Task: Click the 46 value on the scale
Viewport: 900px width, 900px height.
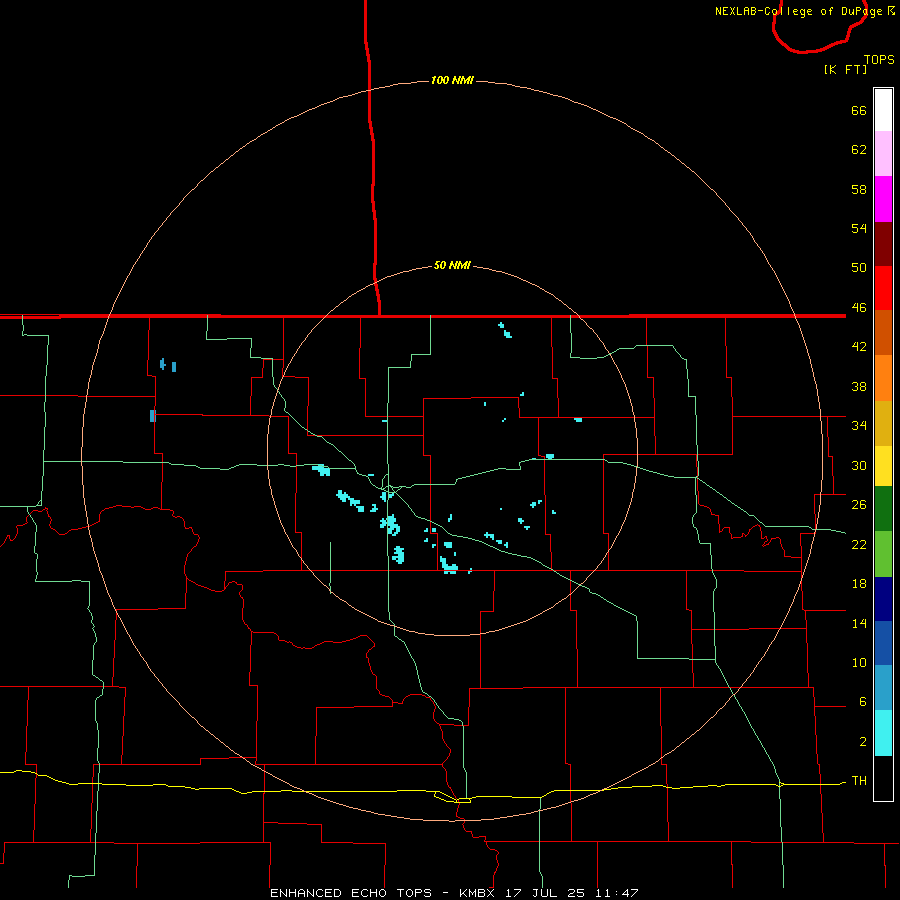Action: (x=859, y=308)
